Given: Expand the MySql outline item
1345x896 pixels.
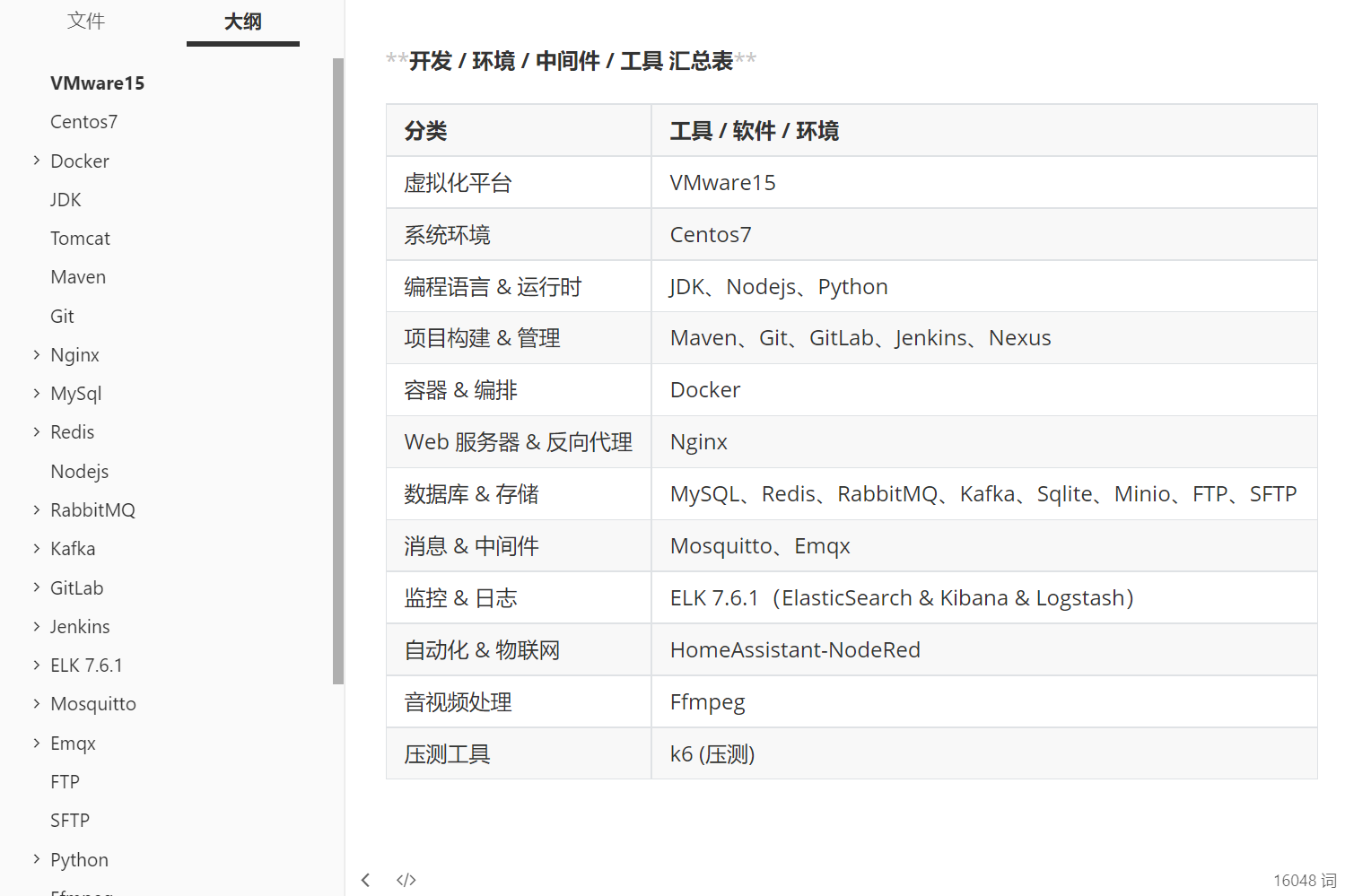Looking at the screenshot, I should click(37, 393).
